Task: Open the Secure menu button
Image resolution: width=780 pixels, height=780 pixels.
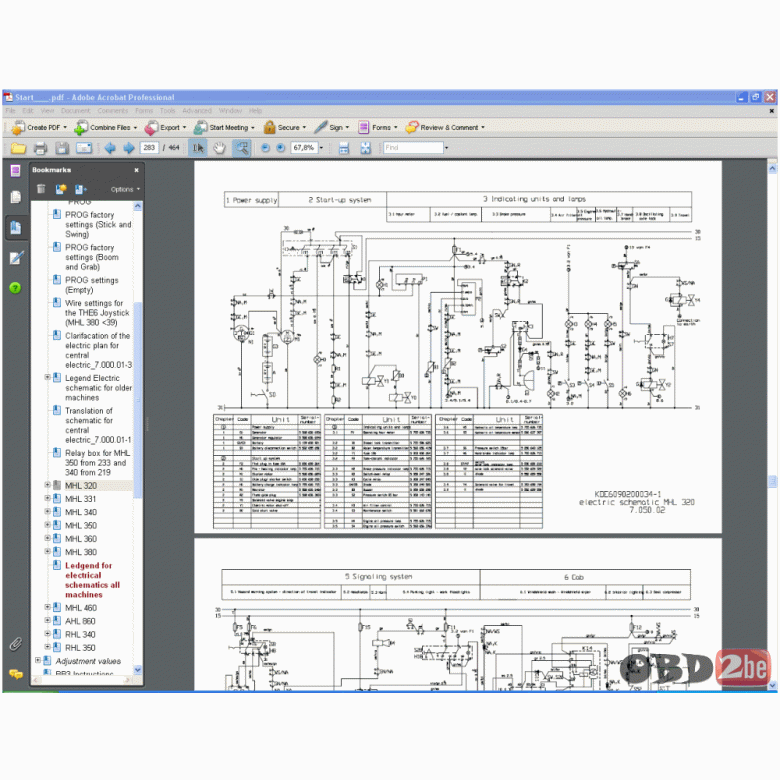Action: (x=285, y=127)
